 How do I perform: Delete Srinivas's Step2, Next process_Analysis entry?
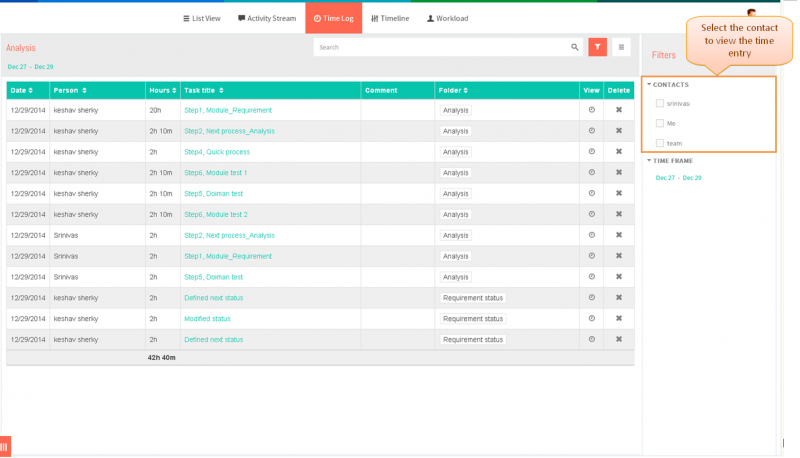(619, 235)
